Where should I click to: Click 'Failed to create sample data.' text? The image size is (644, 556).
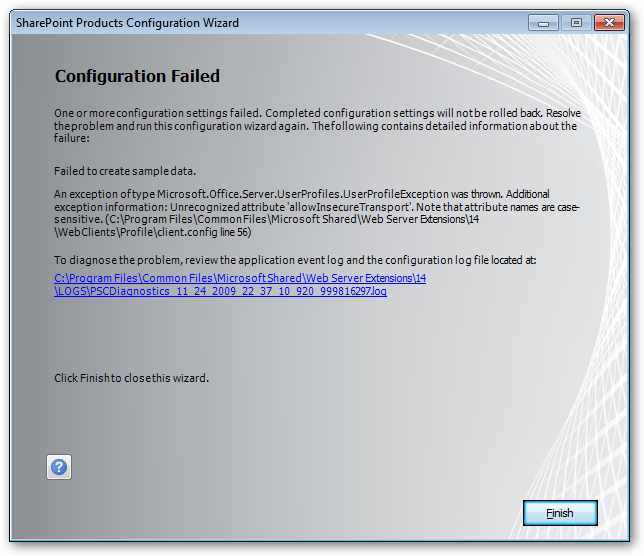tap(125, 171)
